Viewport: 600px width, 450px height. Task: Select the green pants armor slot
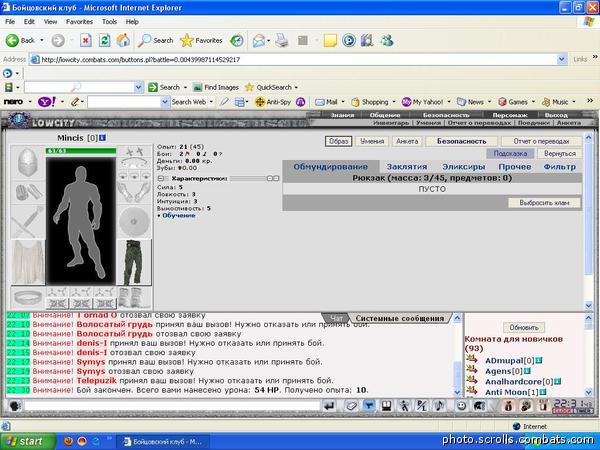pos(134,262)
